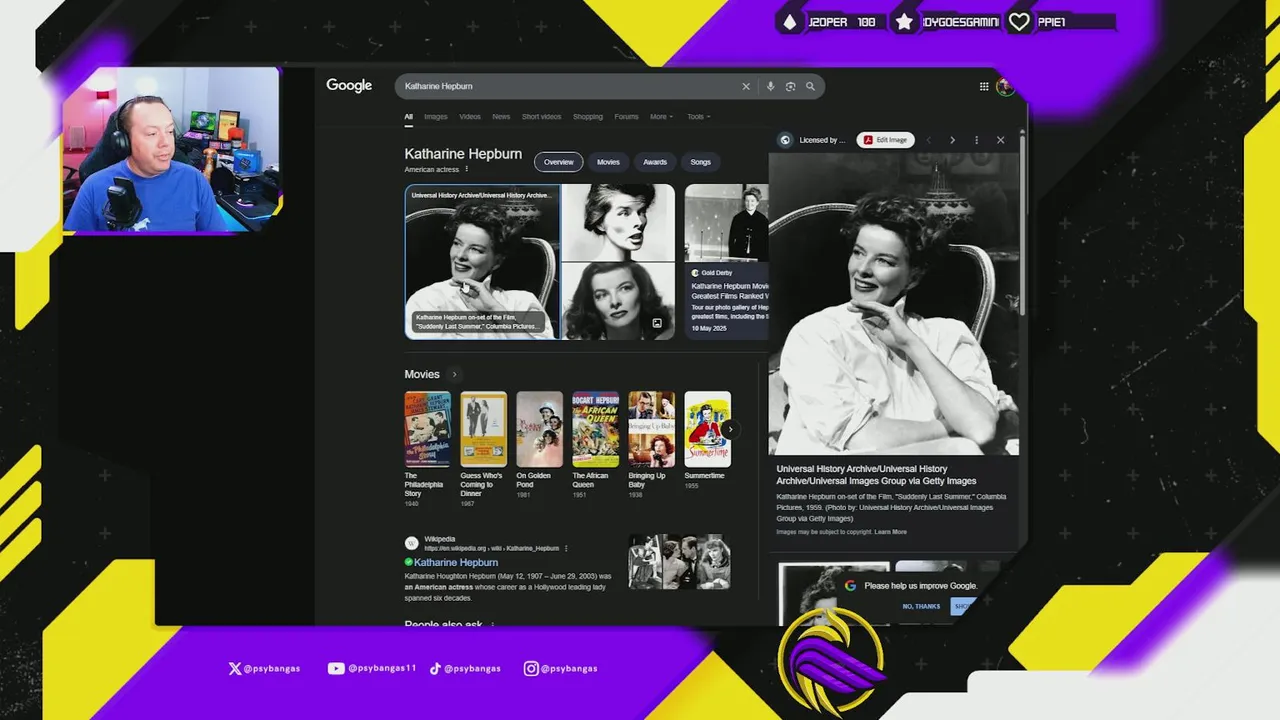This screenshot has height=720, width=1280.
Task: Click the Google logo
Action: point(349,86)
